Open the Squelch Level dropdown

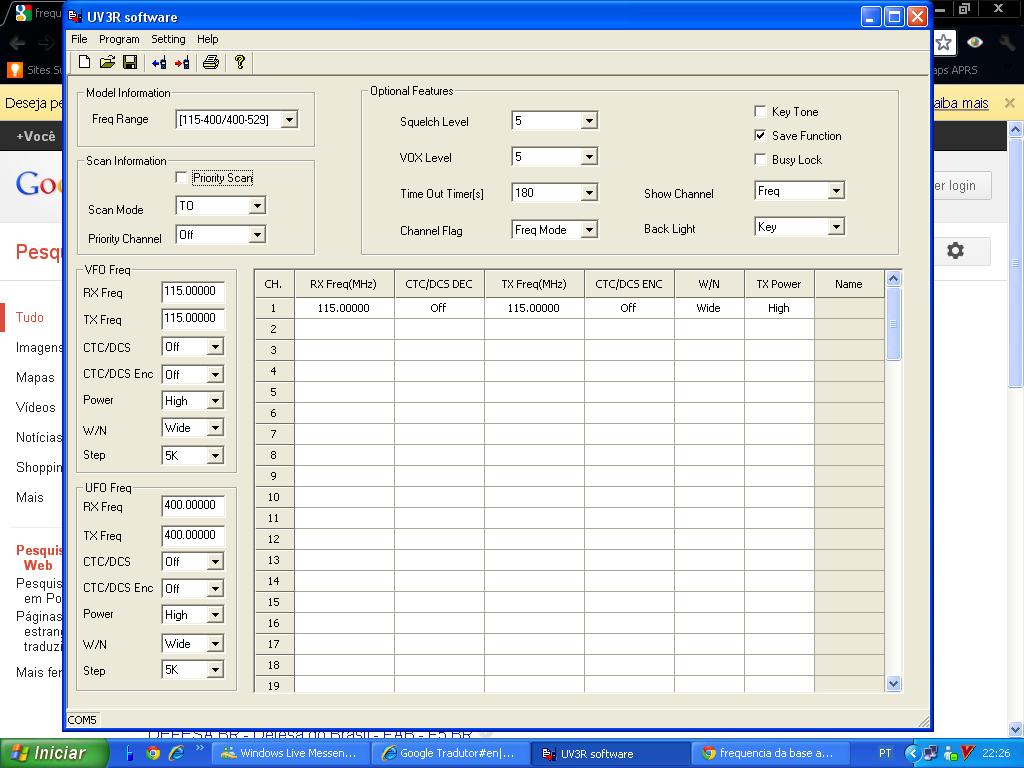pyautogui.click(x=589, y=121)
